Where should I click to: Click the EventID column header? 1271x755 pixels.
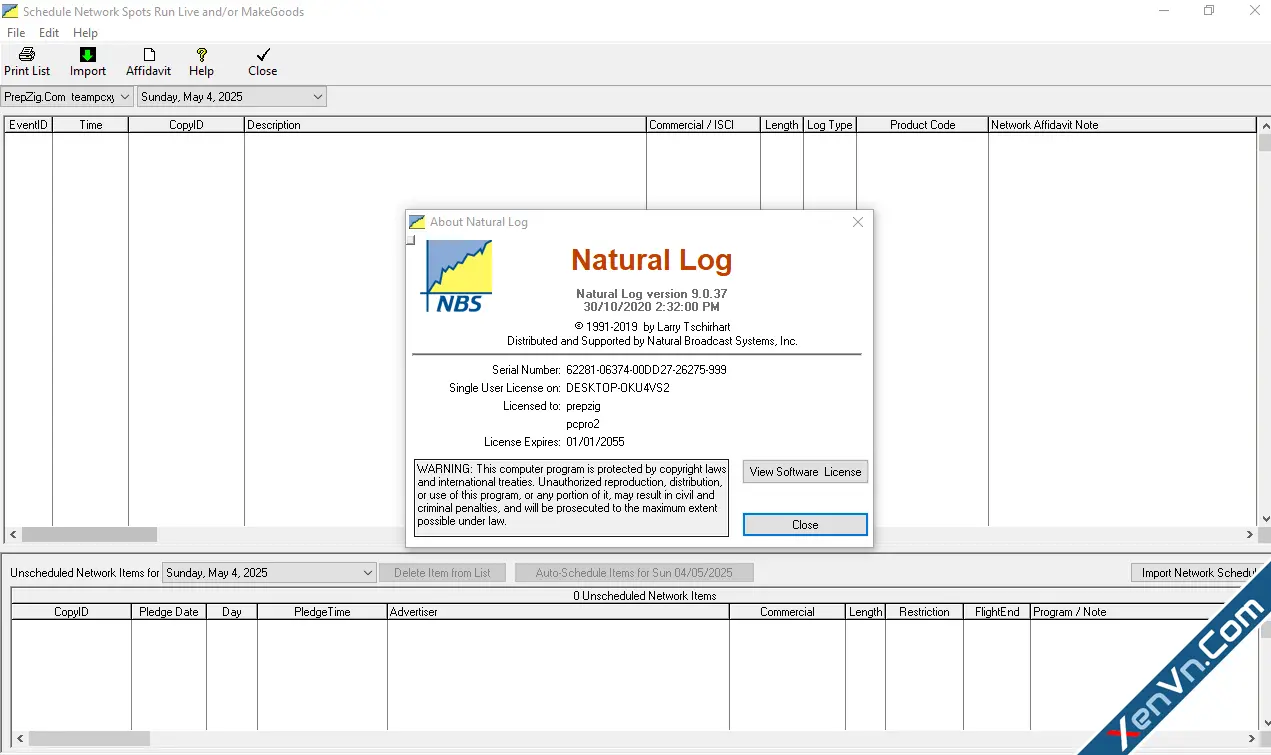pyautogui.click(x=28, y=125)
